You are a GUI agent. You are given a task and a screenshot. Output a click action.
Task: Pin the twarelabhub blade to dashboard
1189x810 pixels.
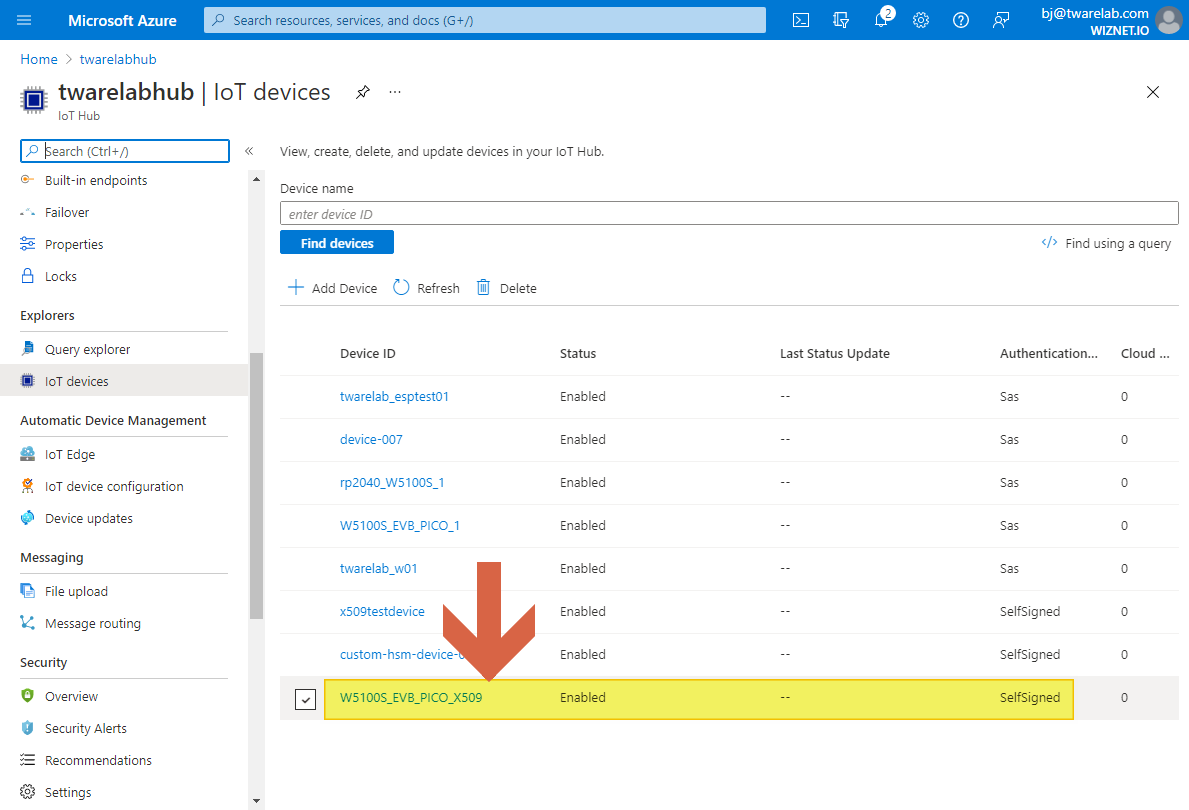point(363,93)
